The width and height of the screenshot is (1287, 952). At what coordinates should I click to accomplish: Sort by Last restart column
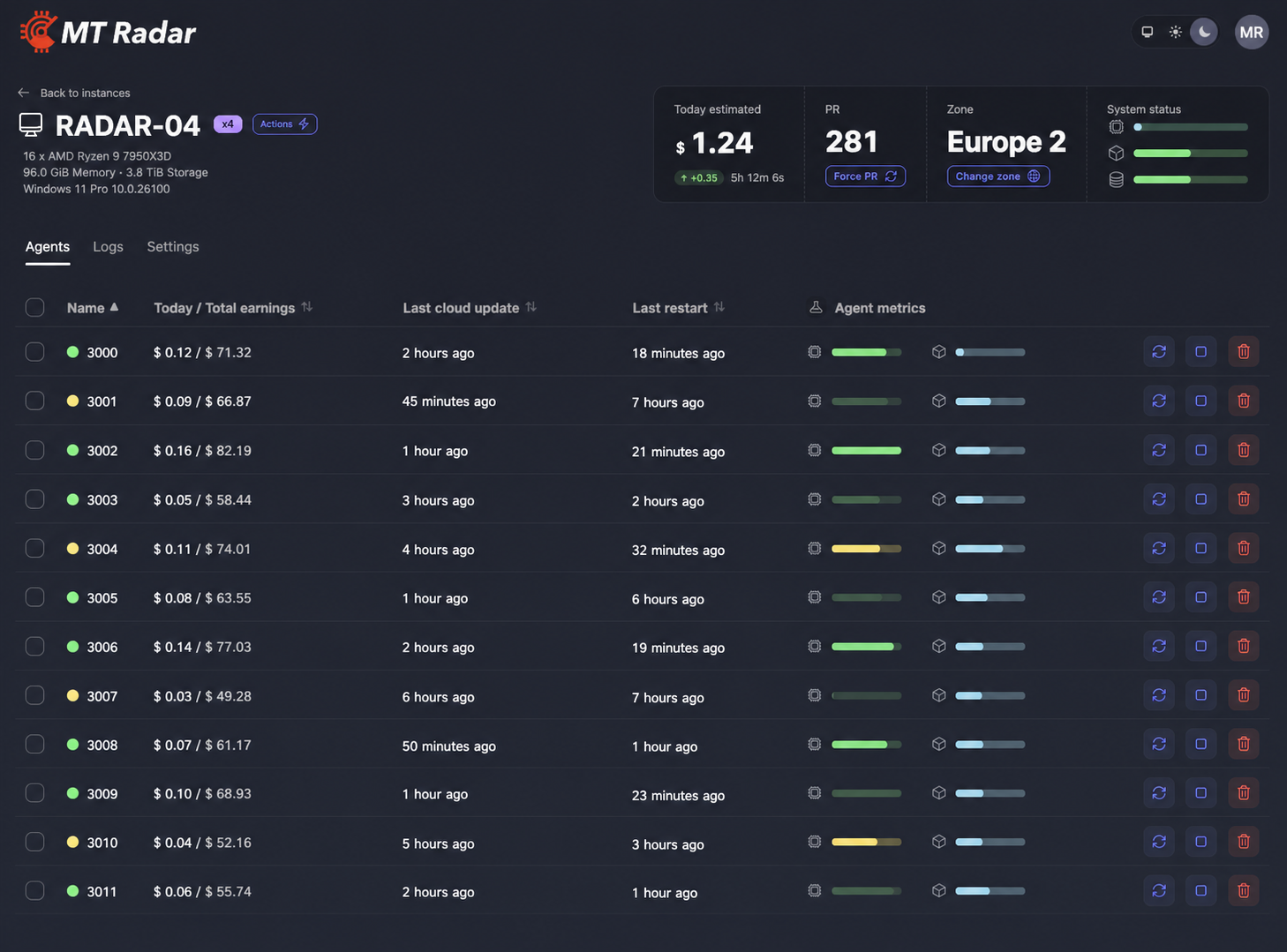(x=678, y=308)
